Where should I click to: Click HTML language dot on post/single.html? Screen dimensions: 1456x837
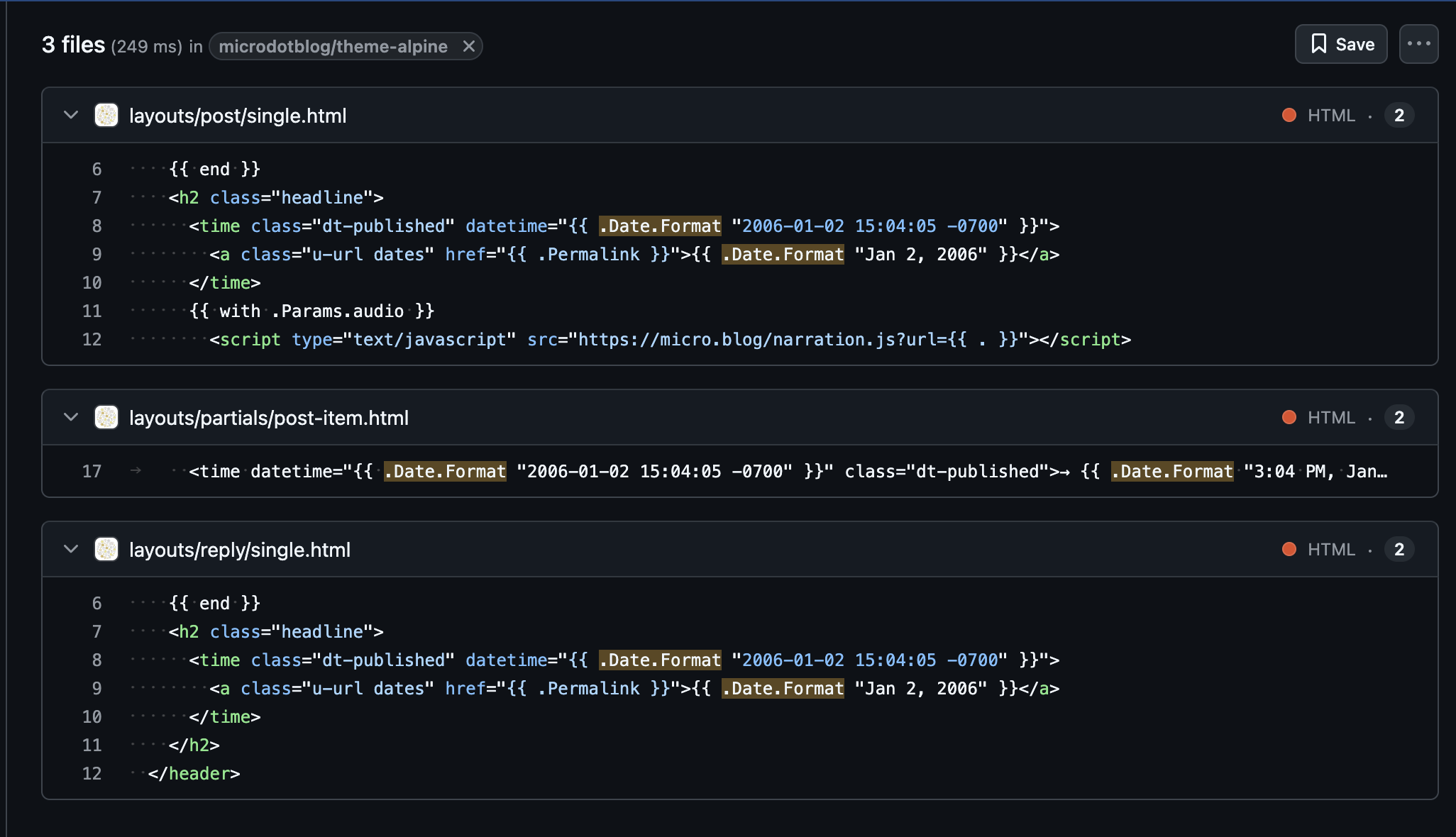(x=1289, y=115)
